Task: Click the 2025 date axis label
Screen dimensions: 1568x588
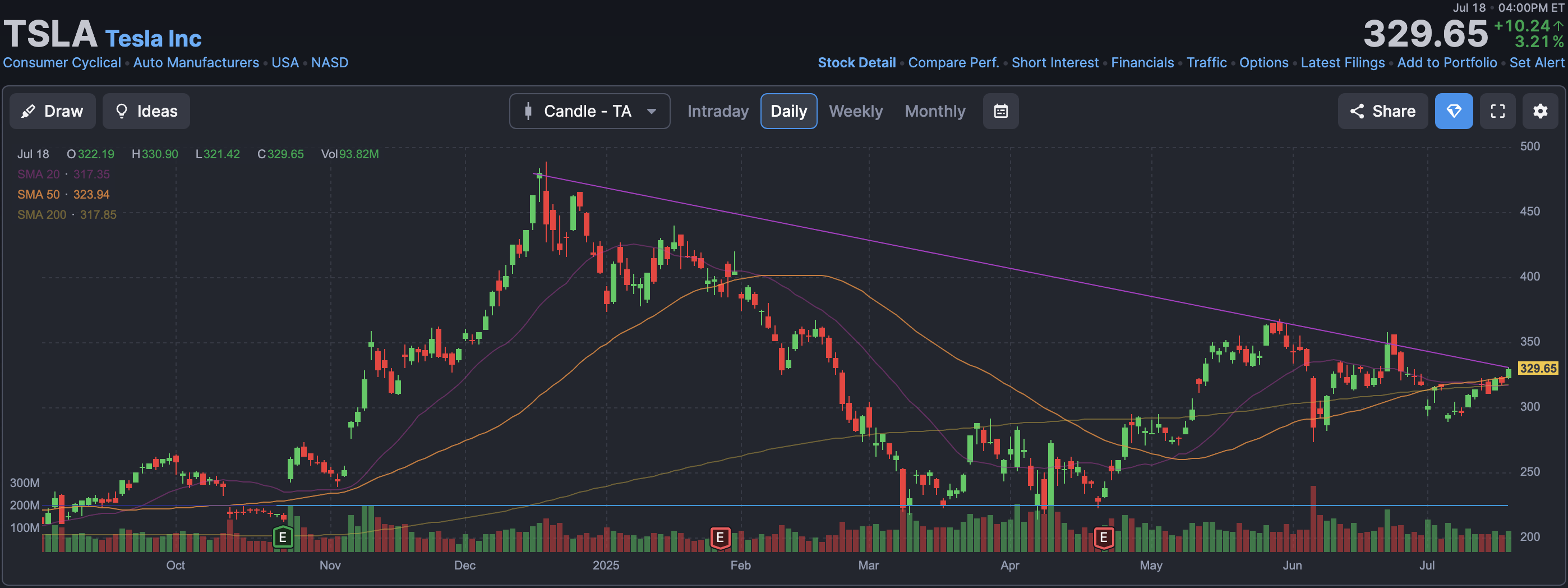Action: point(606,565)
